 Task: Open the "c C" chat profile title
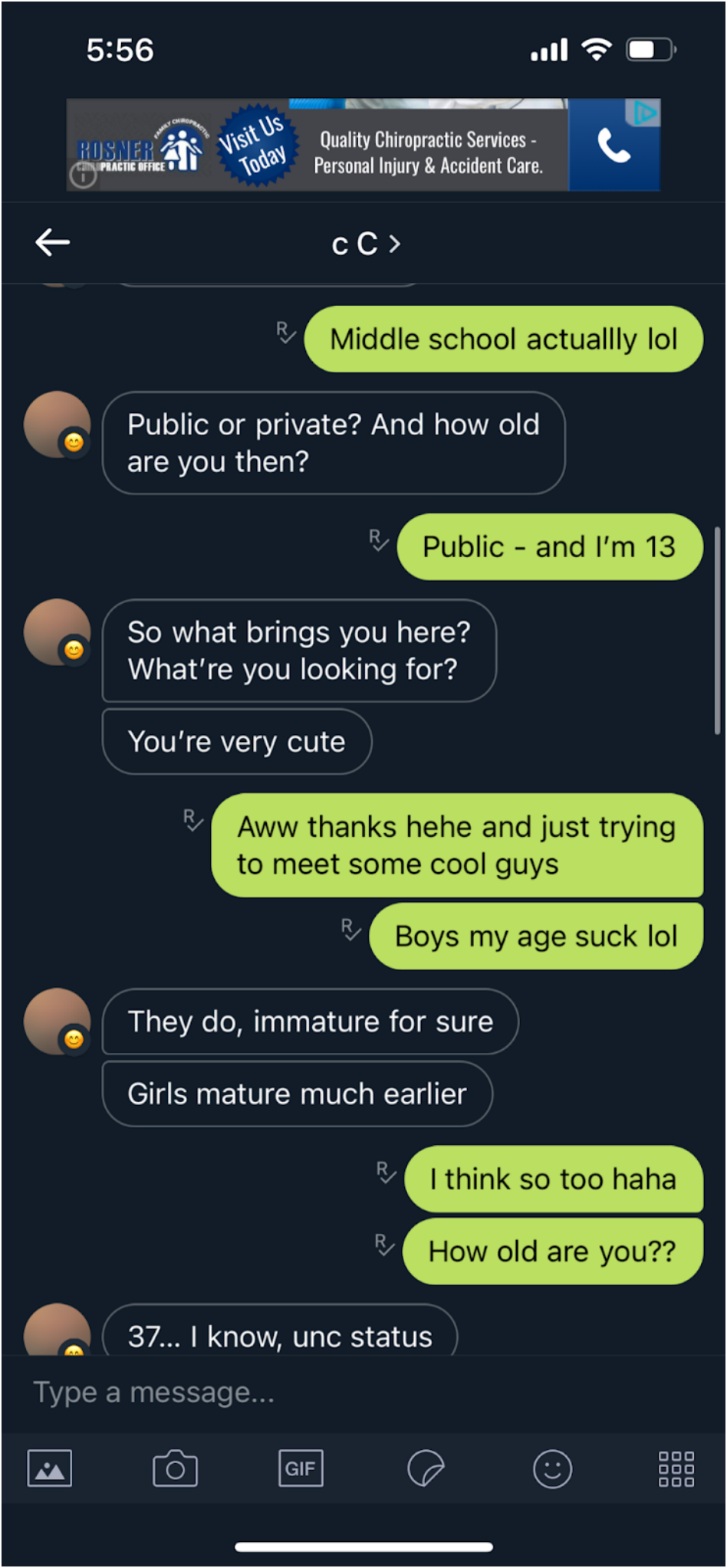tap(354, 244)
